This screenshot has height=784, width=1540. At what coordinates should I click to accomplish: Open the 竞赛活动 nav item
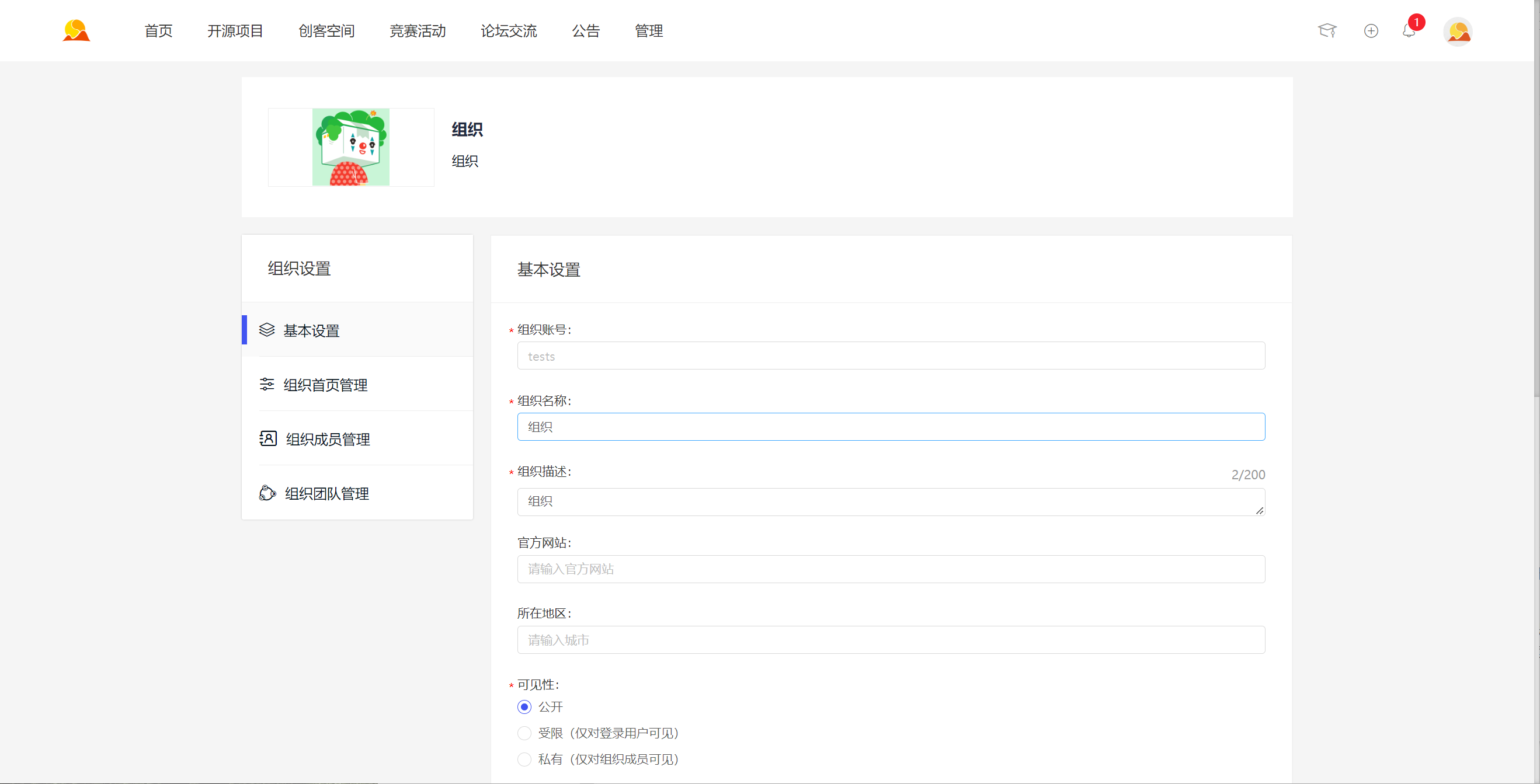(x=418, y=30)
